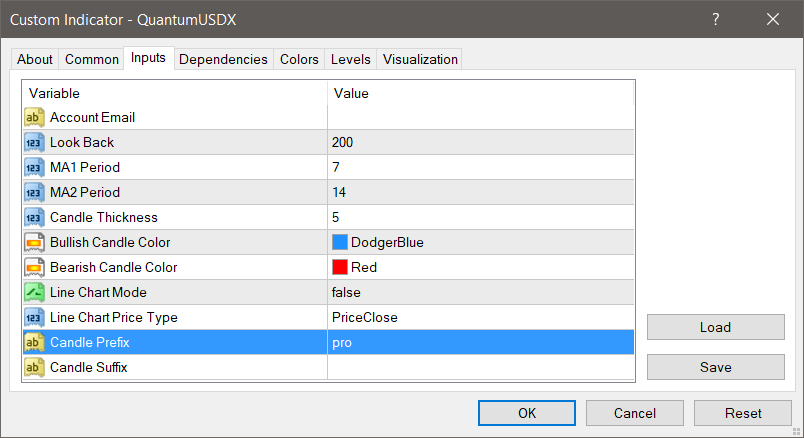Open the Visualization tab

point(420,59)
